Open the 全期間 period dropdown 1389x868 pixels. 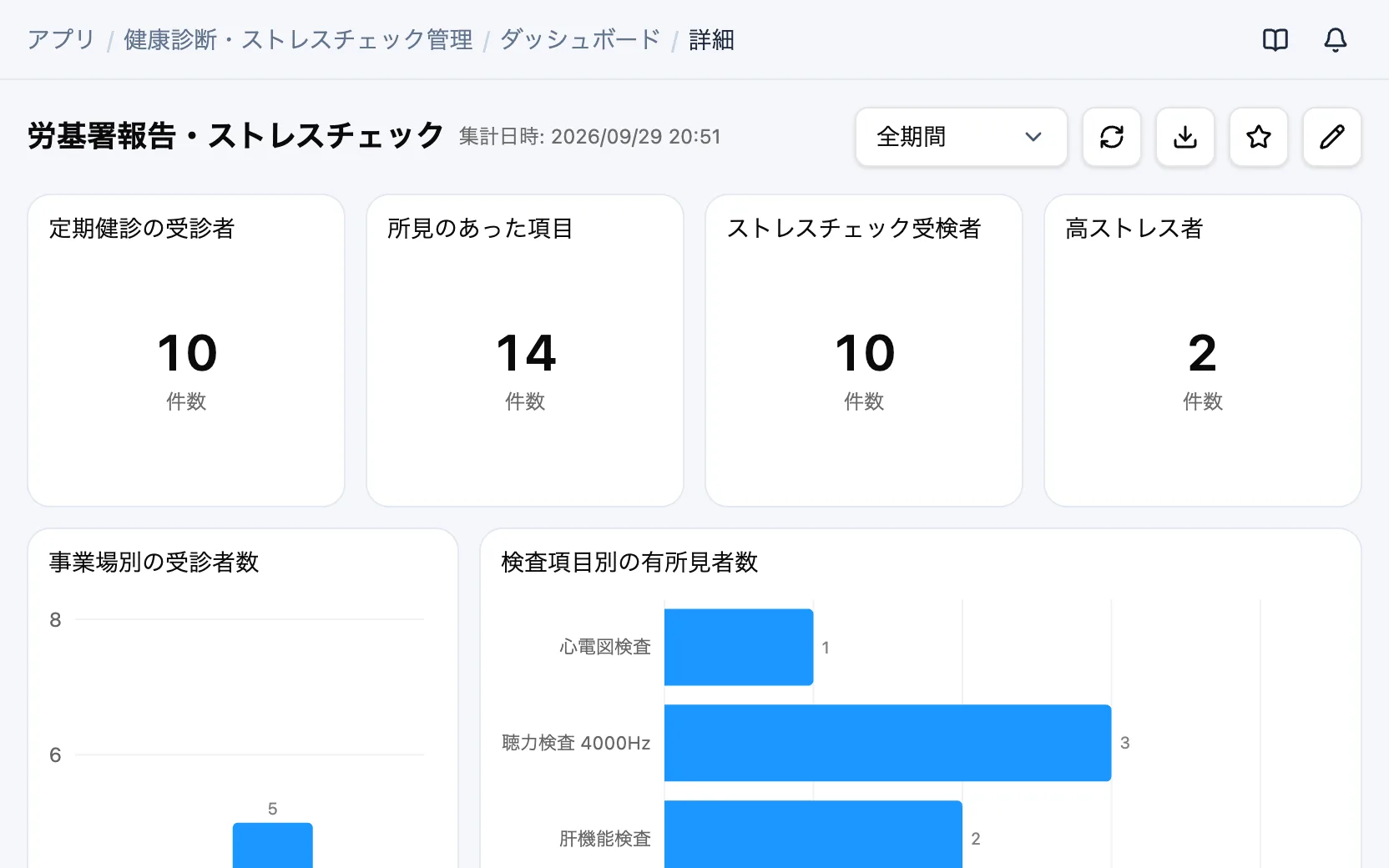pyautogui.click(x=962, y=137)
